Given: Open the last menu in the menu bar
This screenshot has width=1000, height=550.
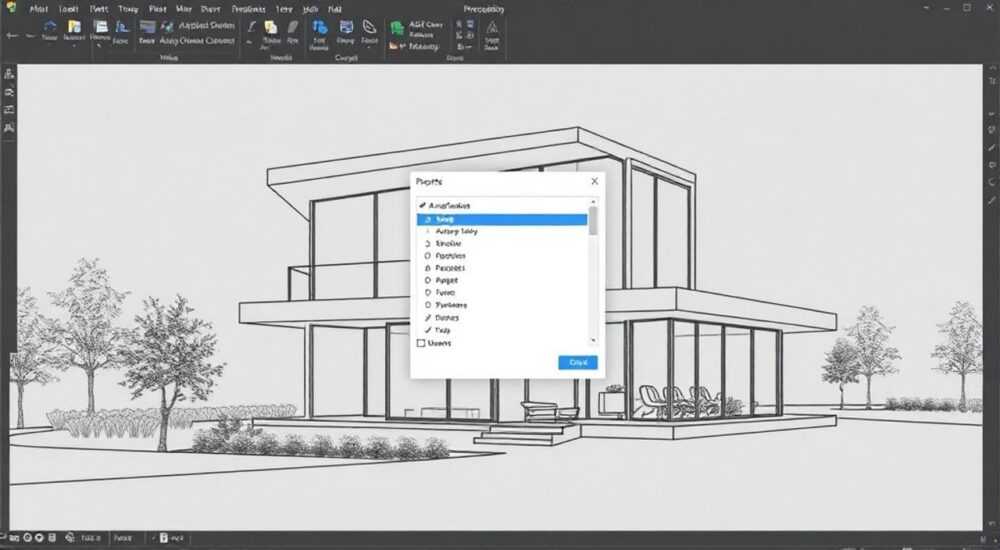Looking at the screenshot, I should point(334,10).
